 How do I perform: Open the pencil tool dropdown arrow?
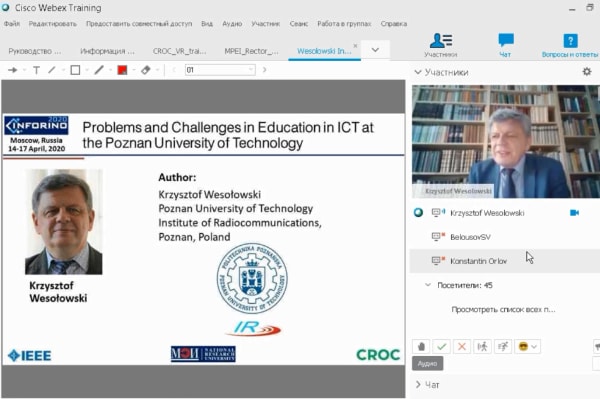[111, 70]
